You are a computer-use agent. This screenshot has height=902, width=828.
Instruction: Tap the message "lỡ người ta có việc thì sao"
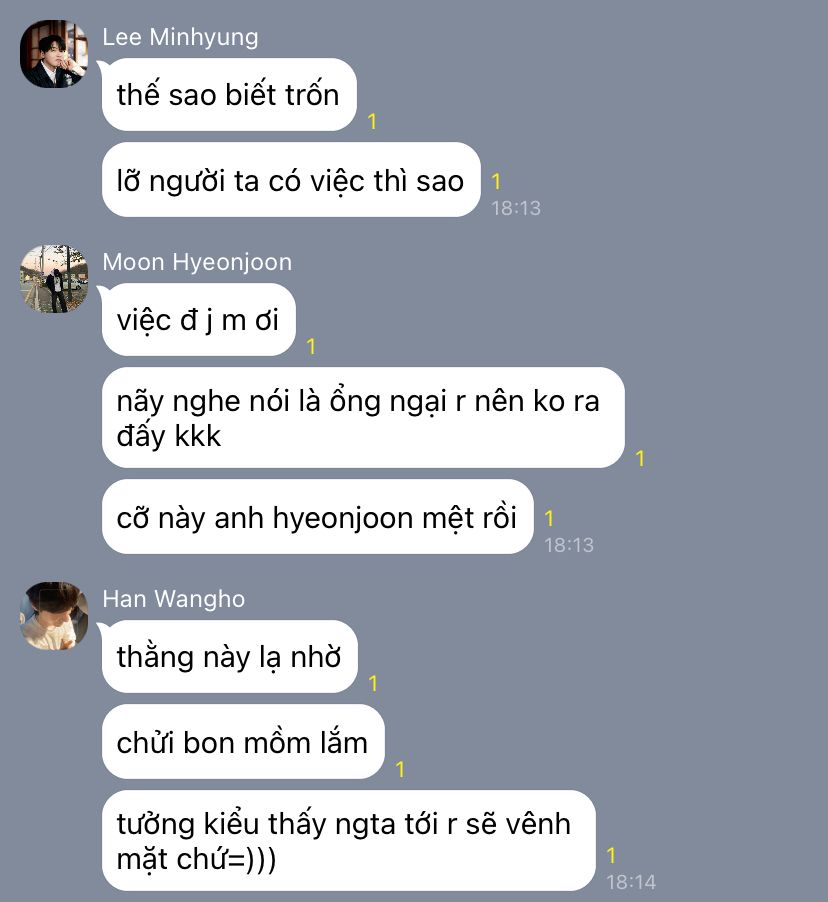tap(291, 180)
